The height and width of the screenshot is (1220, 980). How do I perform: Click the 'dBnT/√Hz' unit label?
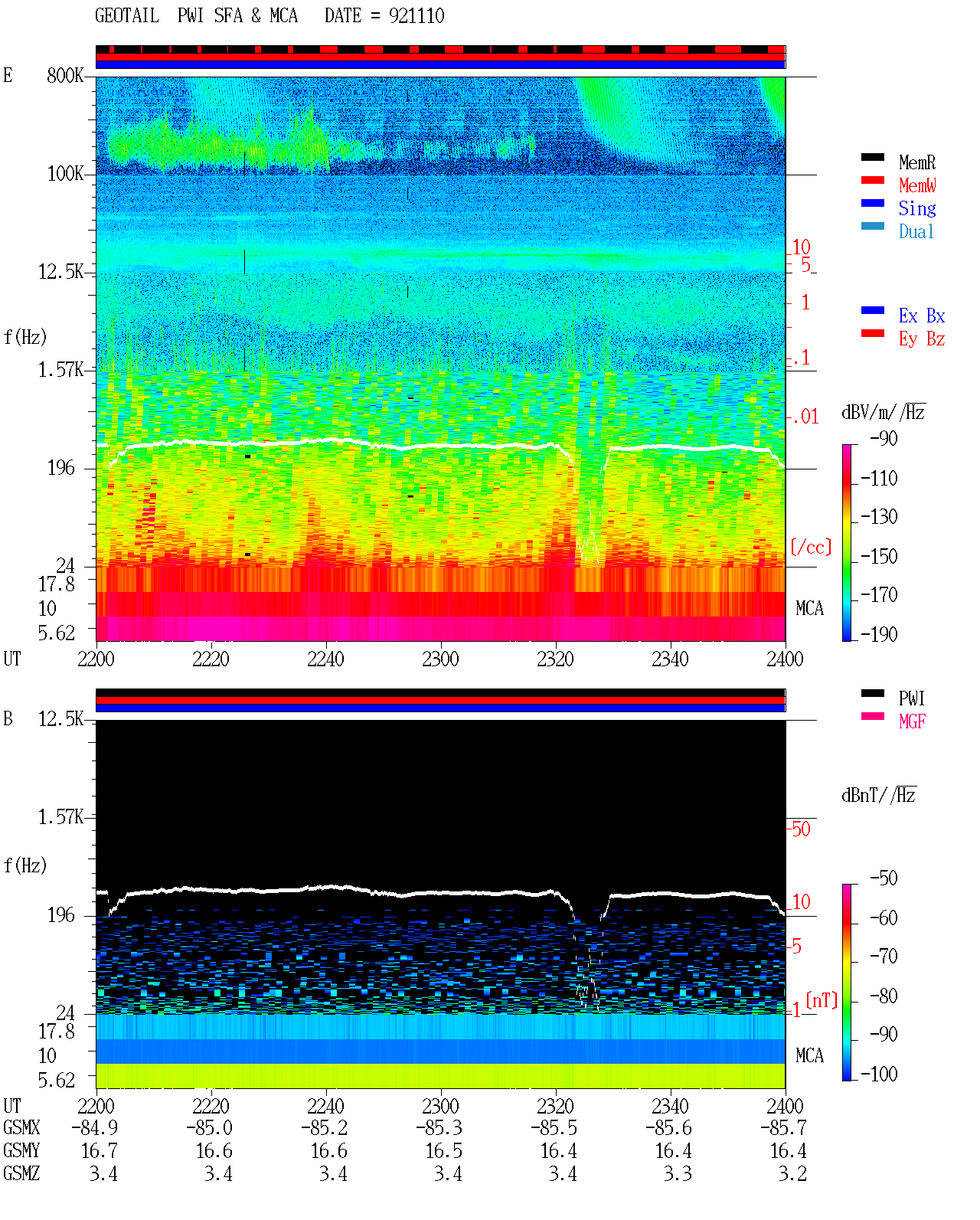point(879,795)
